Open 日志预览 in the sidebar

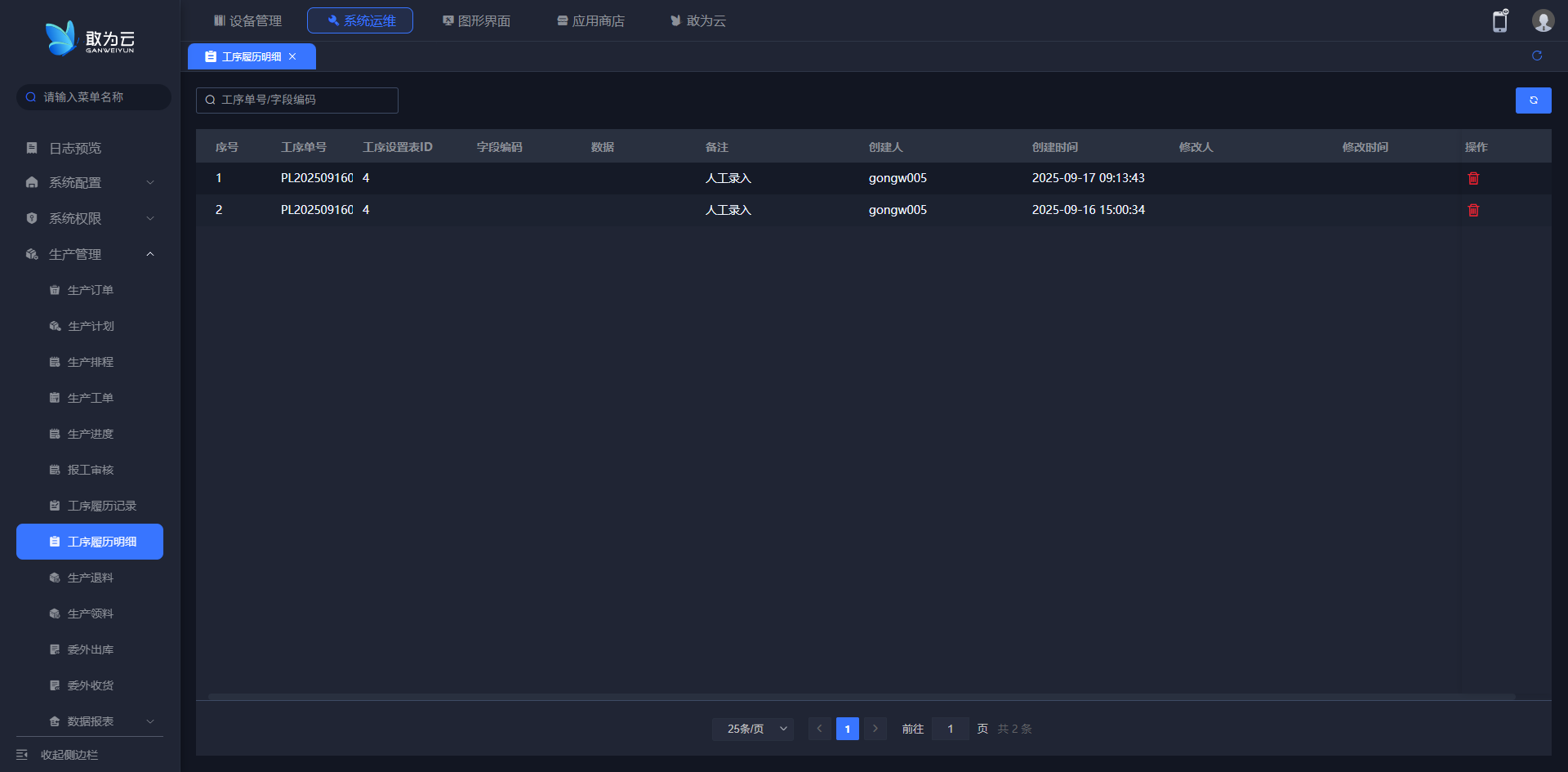pos(90,148)
